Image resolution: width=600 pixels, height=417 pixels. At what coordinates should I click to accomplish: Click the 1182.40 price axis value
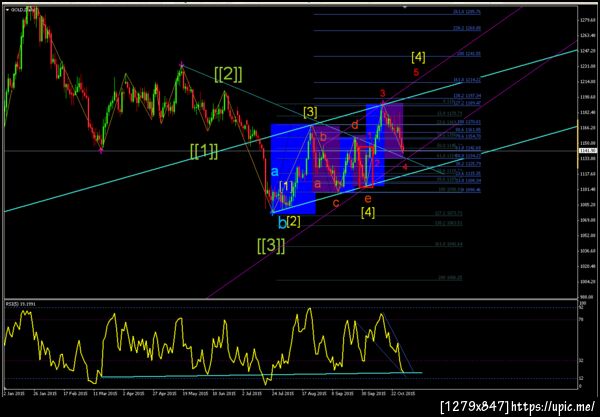click(588, 112)
